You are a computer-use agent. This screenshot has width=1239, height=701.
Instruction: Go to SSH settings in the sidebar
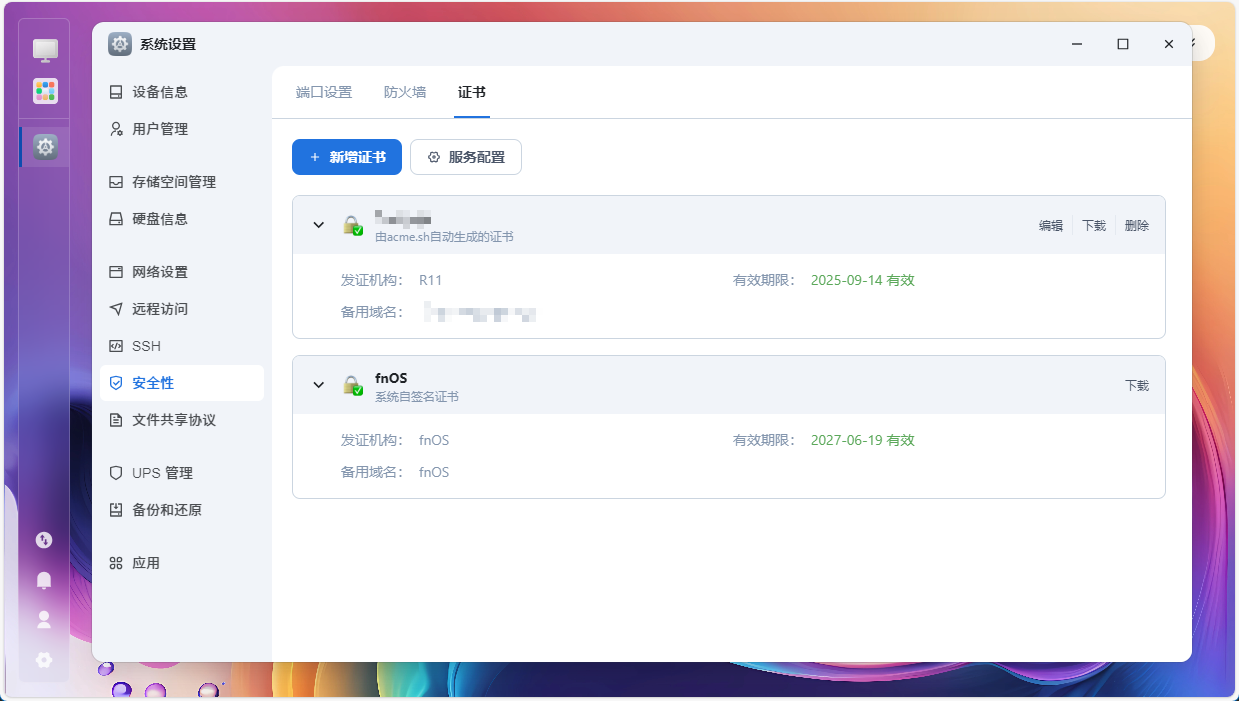(146, 346)
